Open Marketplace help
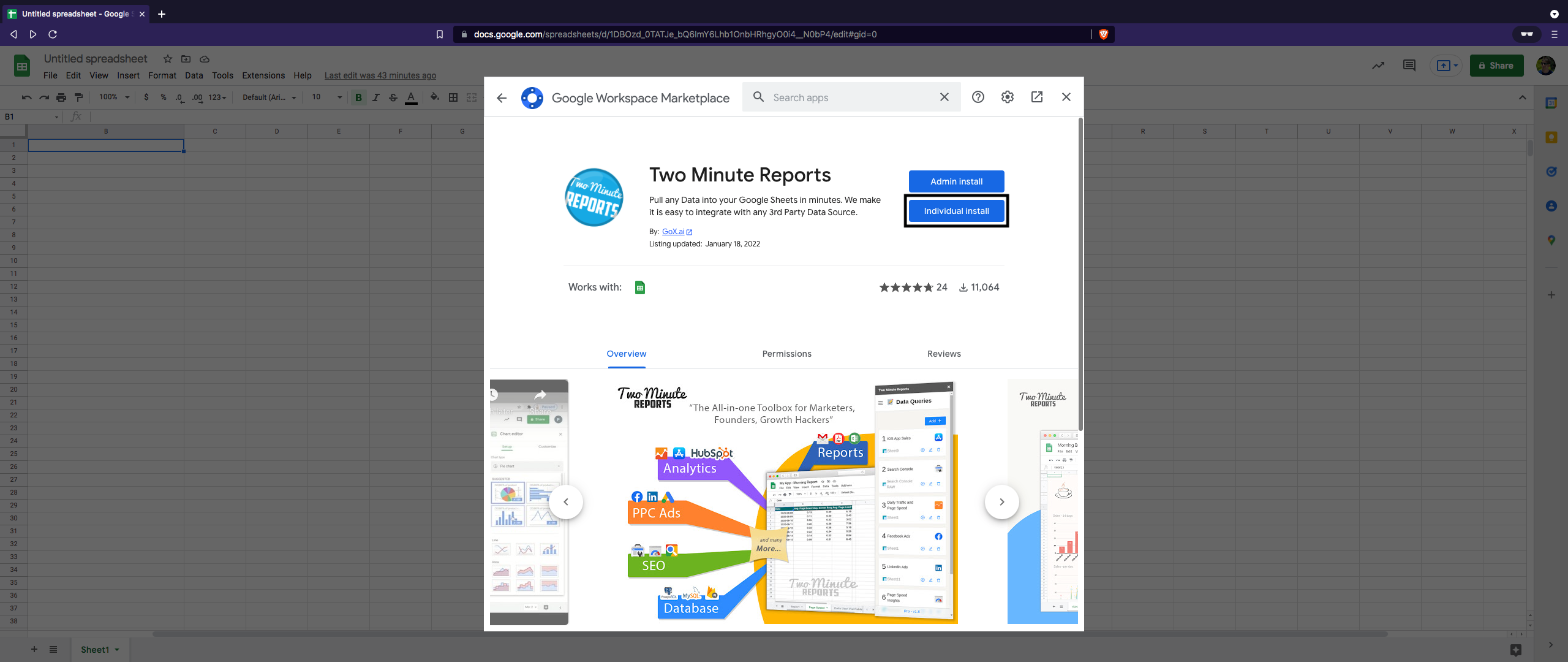The height and width of the screenshot is (662, 1568). pyautogui.click(x=978, y=97)
